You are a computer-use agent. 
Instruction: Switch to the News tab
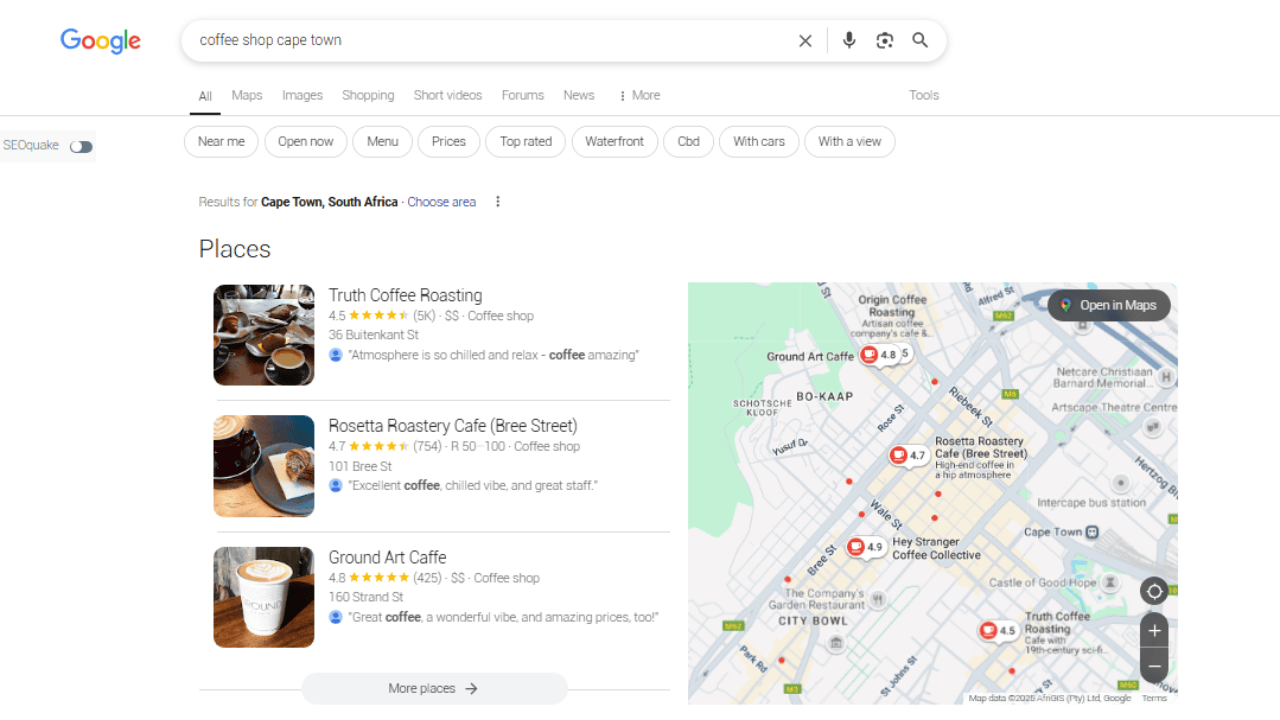click(579, 95)
